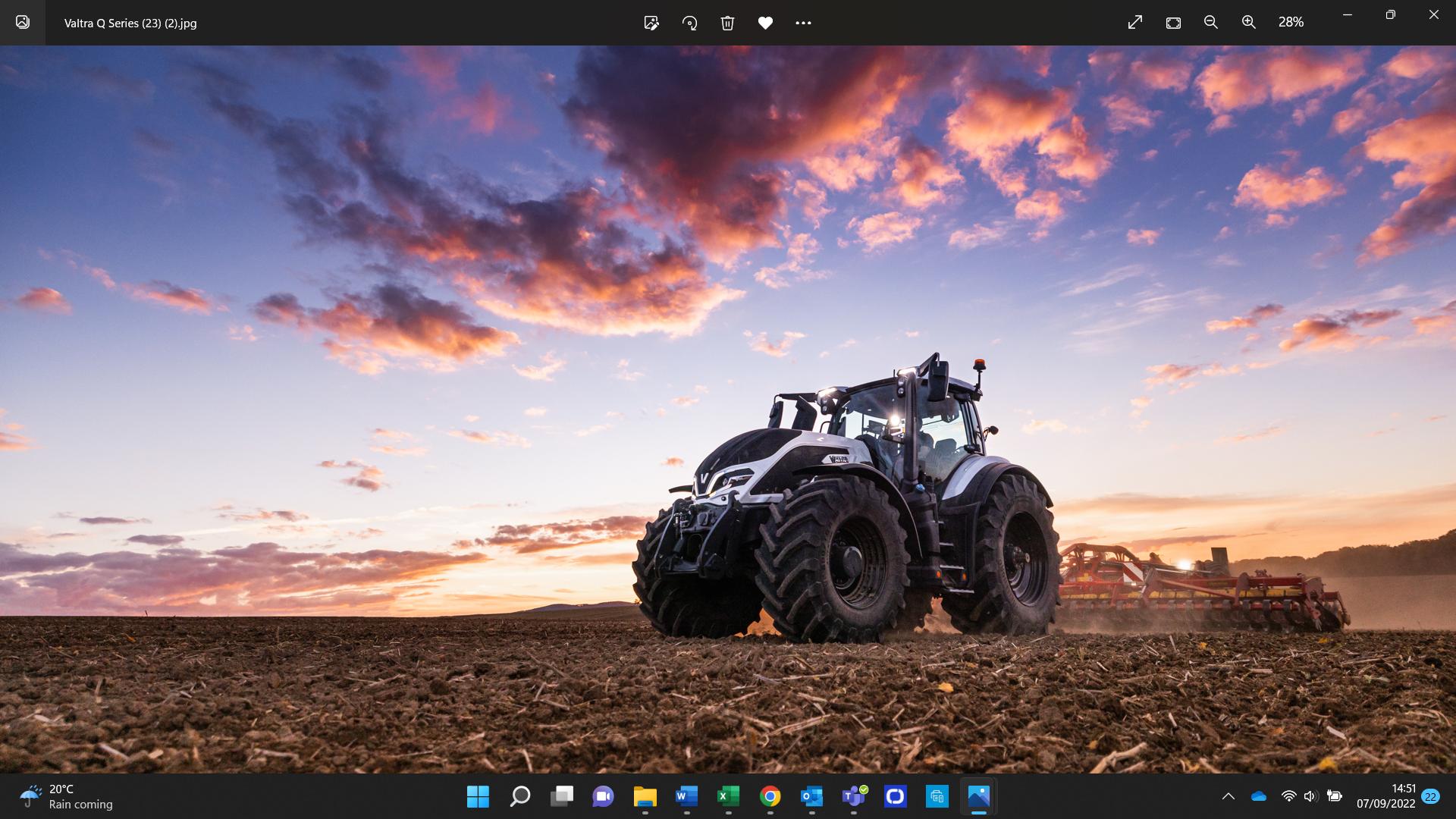The image size is (1456, 819).
Task: Delete the photo using trash icon
Action: coord(727,23)
